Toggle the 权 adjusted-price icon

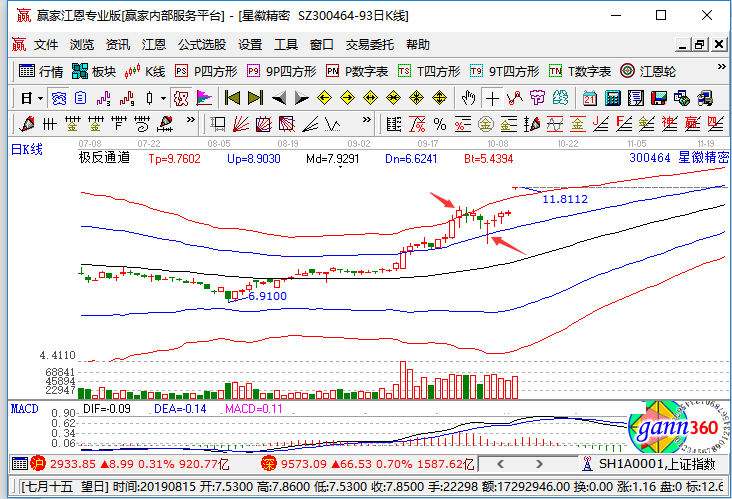[181, 98]
